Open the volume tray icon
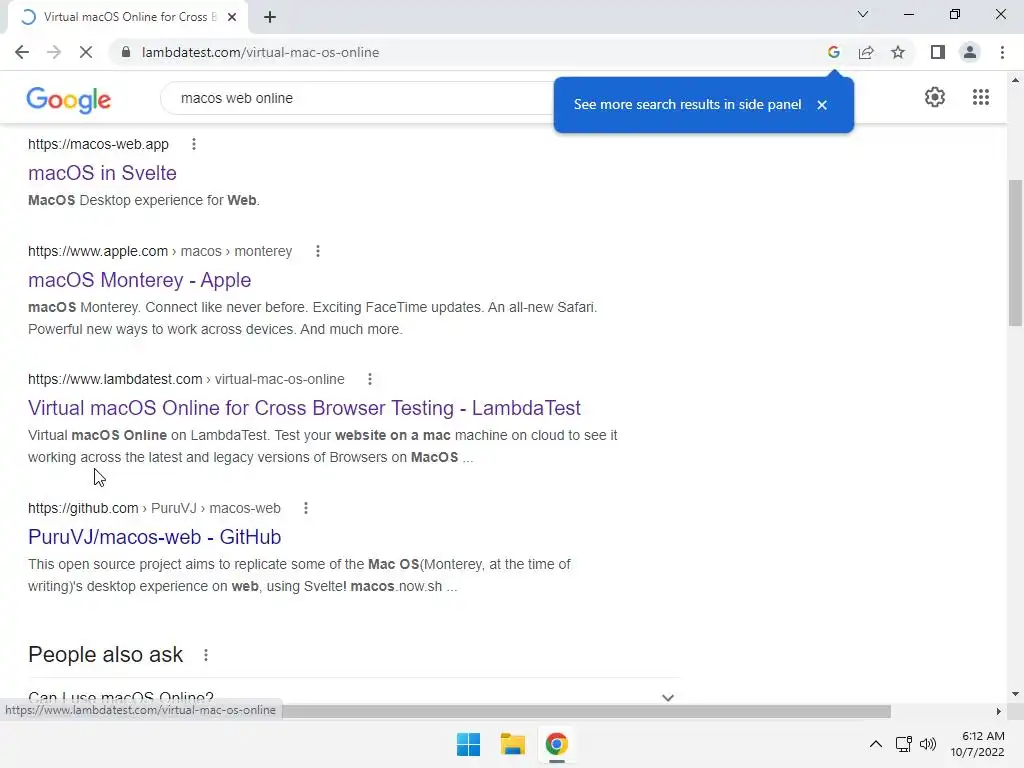 [927, 744]
